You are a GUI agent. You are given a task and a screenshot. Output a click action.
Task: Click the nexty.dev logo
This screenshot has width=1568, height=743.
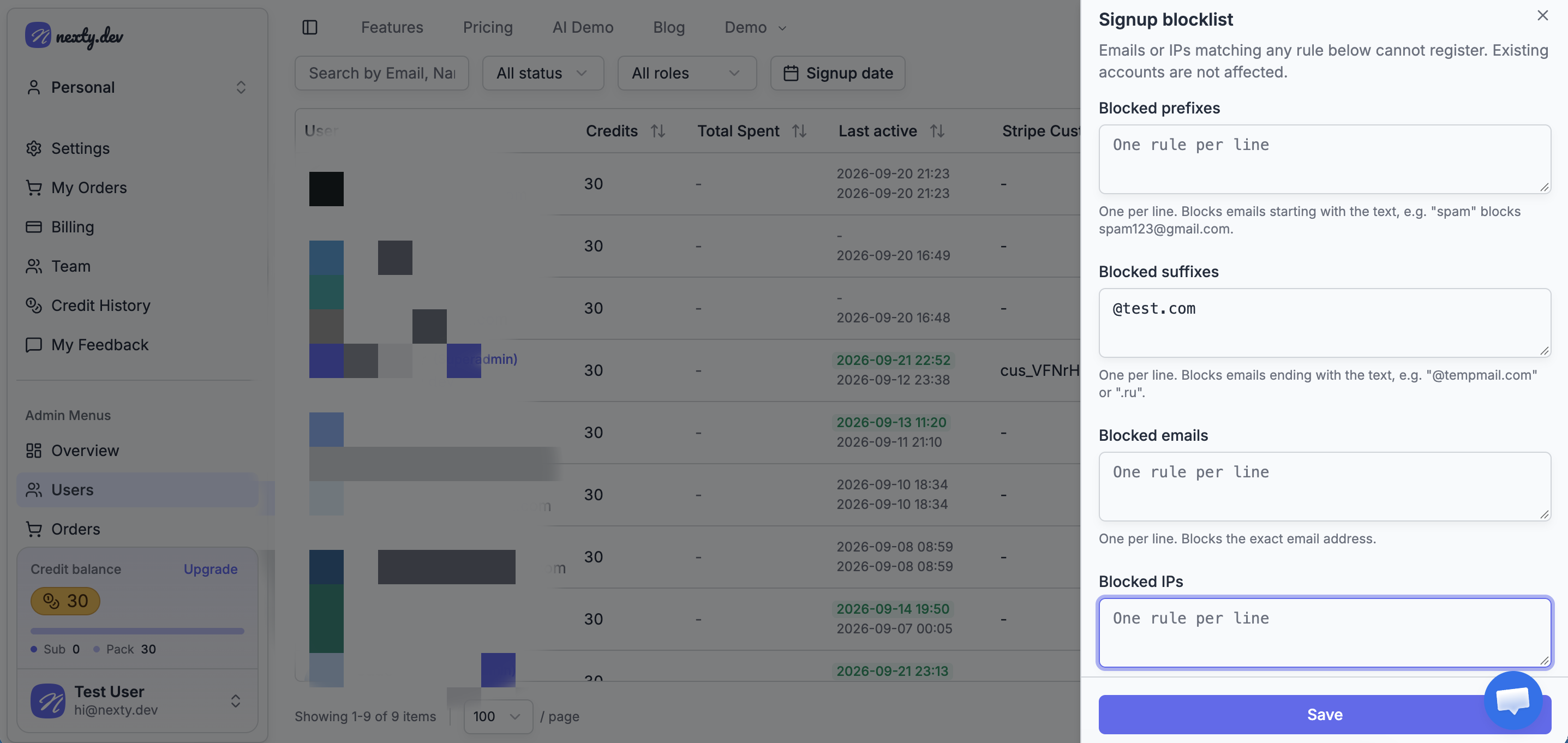coord(74,35)
